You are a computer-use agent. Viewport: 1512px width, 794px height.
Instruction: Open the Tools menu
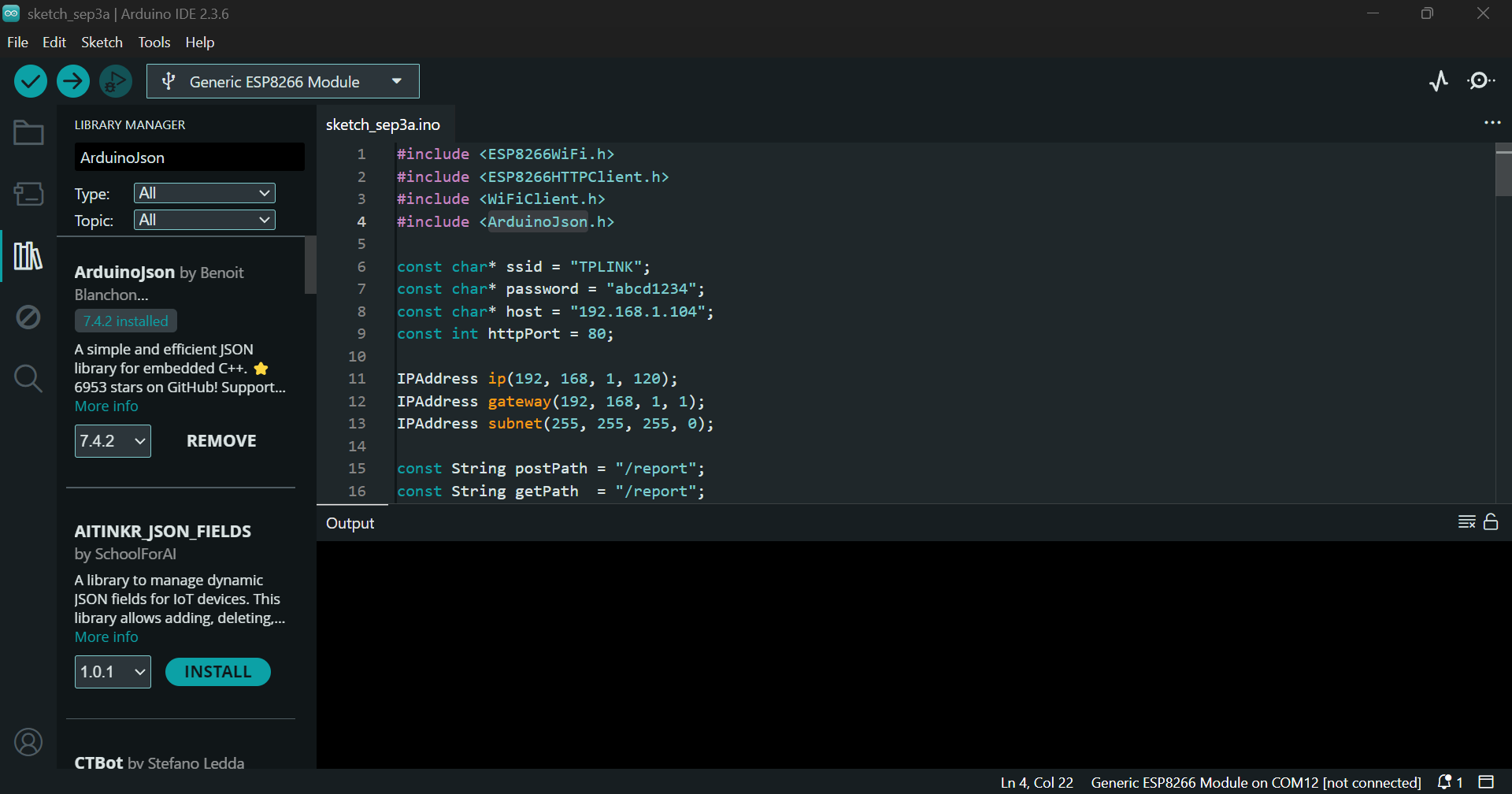(x=154, y=43)
